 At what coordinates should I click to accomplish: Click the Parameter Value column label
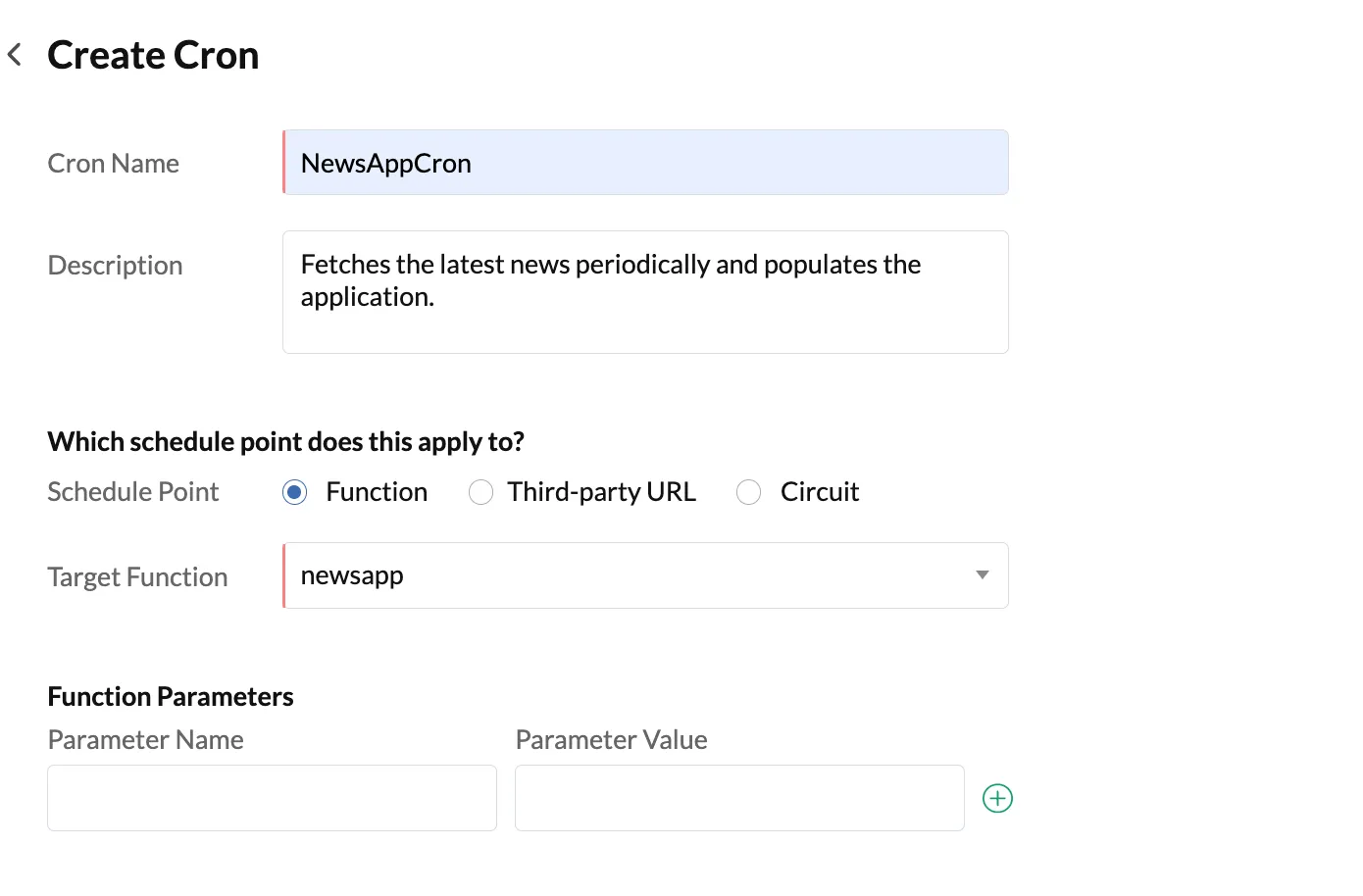pyautogui.click(x=611, y=740)
